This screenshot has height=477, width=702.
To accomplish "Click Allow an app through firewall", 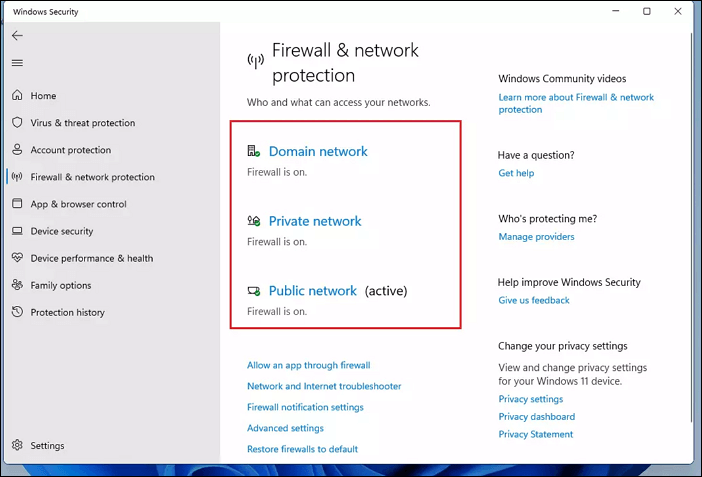I will 308,365.
